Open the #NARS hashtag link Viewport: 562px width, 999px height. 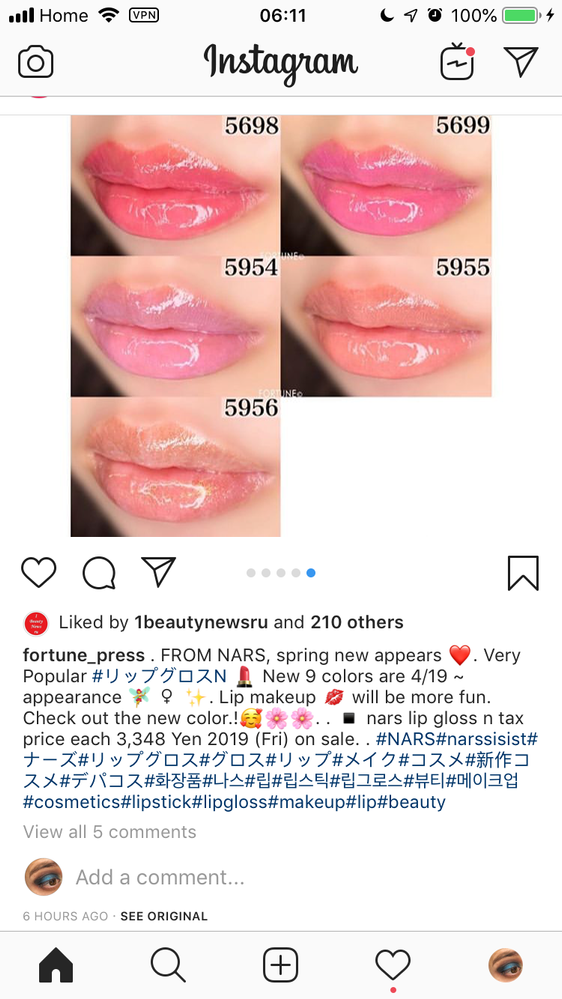[x=399, y=739]
